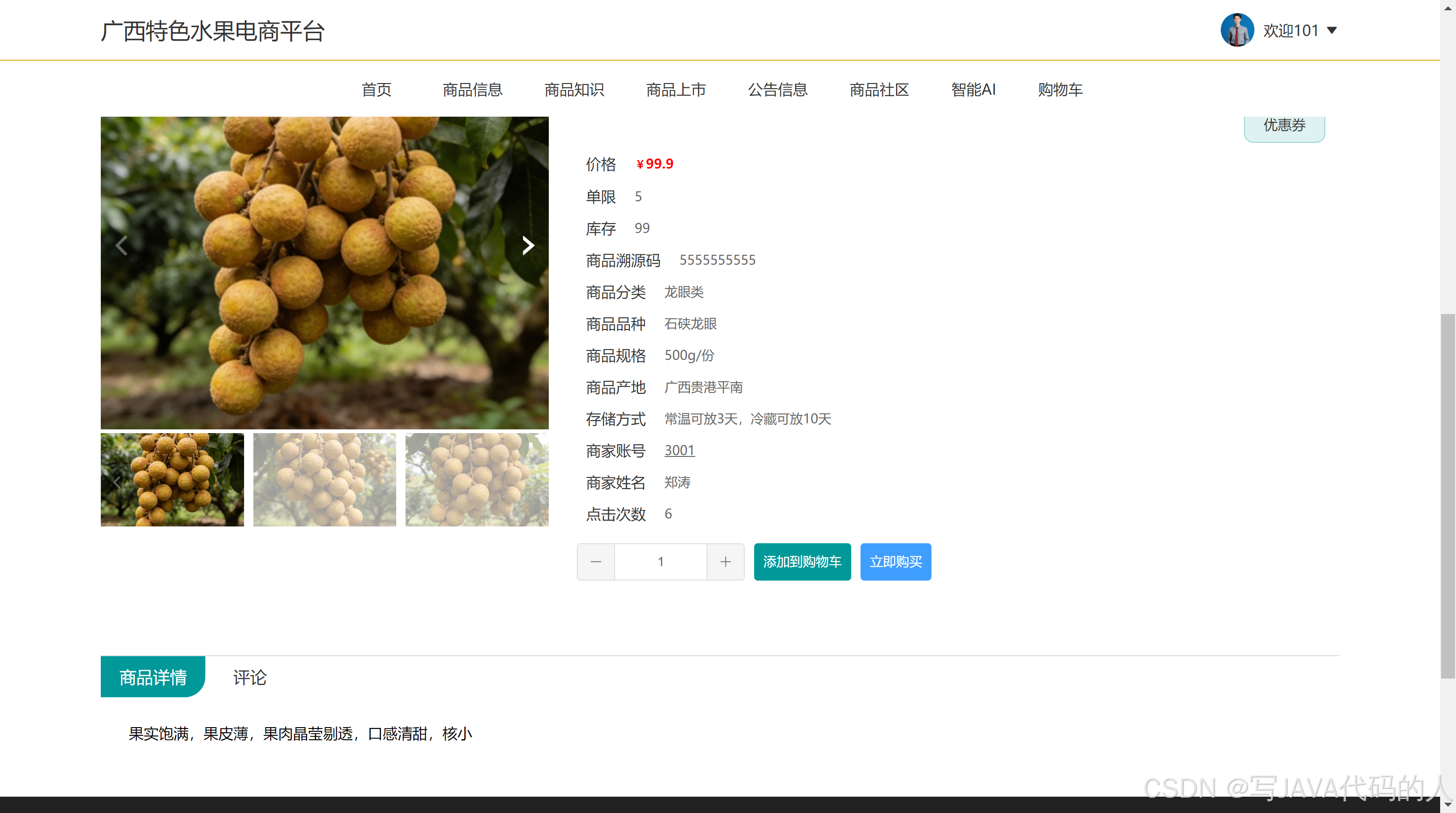Select the second longan thumbnail
This screenshot has height=813, width=1456.
pyautogui.click(x=324, y=479)
